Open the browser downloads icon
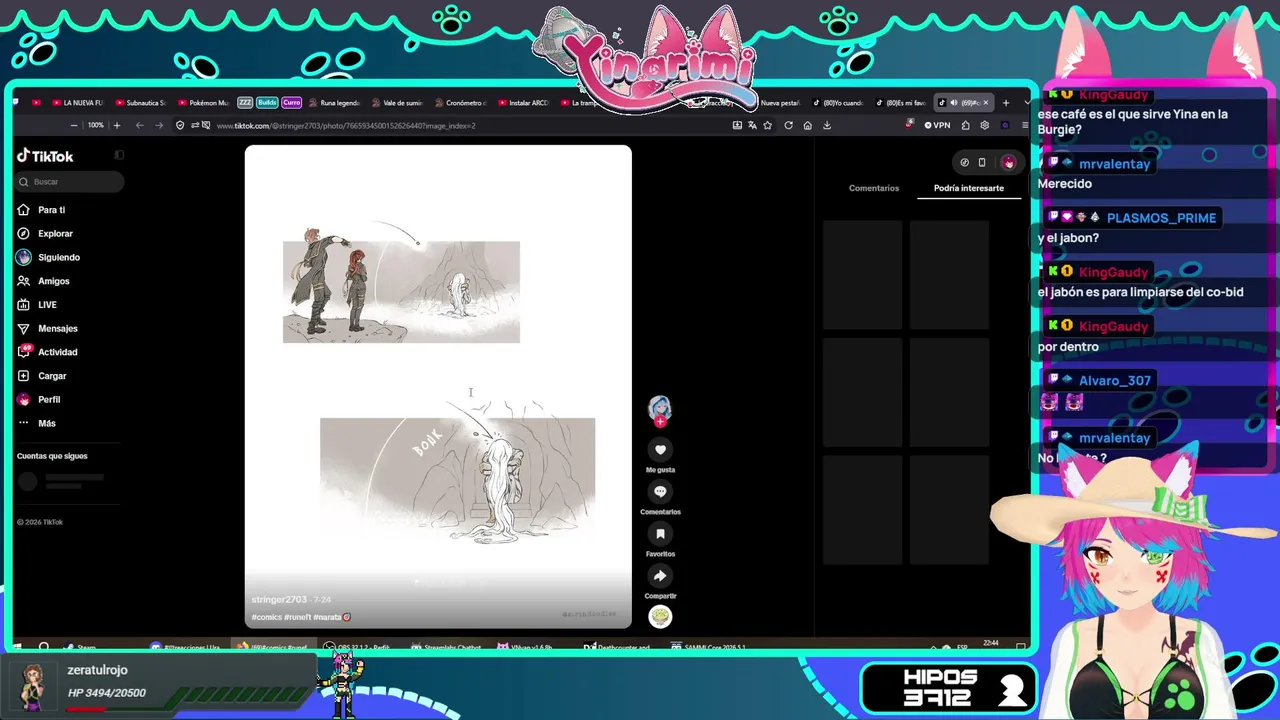The width and height of the screenshot is (1280, 720). point(827,125)
